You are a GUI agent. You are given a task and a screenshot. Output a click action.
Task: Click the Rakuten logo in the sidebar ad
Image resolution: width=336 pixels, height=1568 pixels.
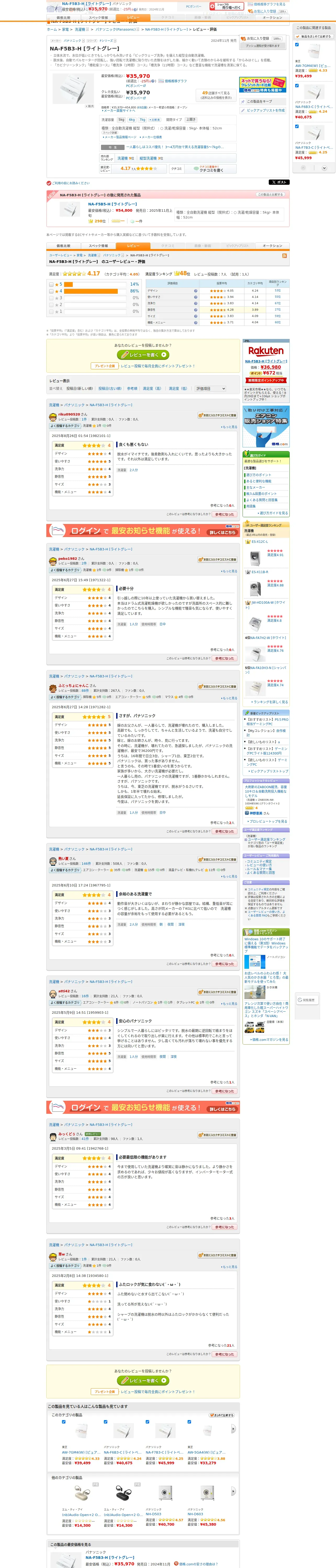click(266, 351)
